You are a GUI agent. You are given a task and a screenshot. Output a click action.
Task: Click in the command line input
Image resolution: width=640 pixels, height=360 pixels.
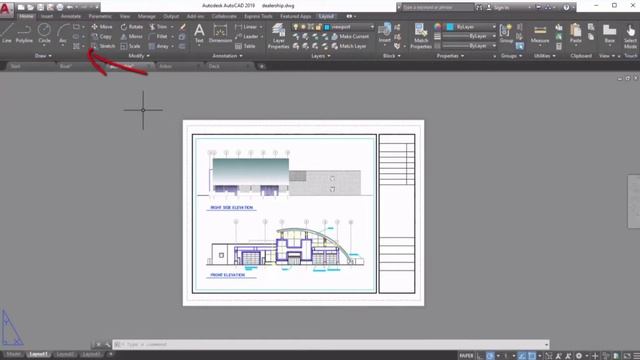331,344
